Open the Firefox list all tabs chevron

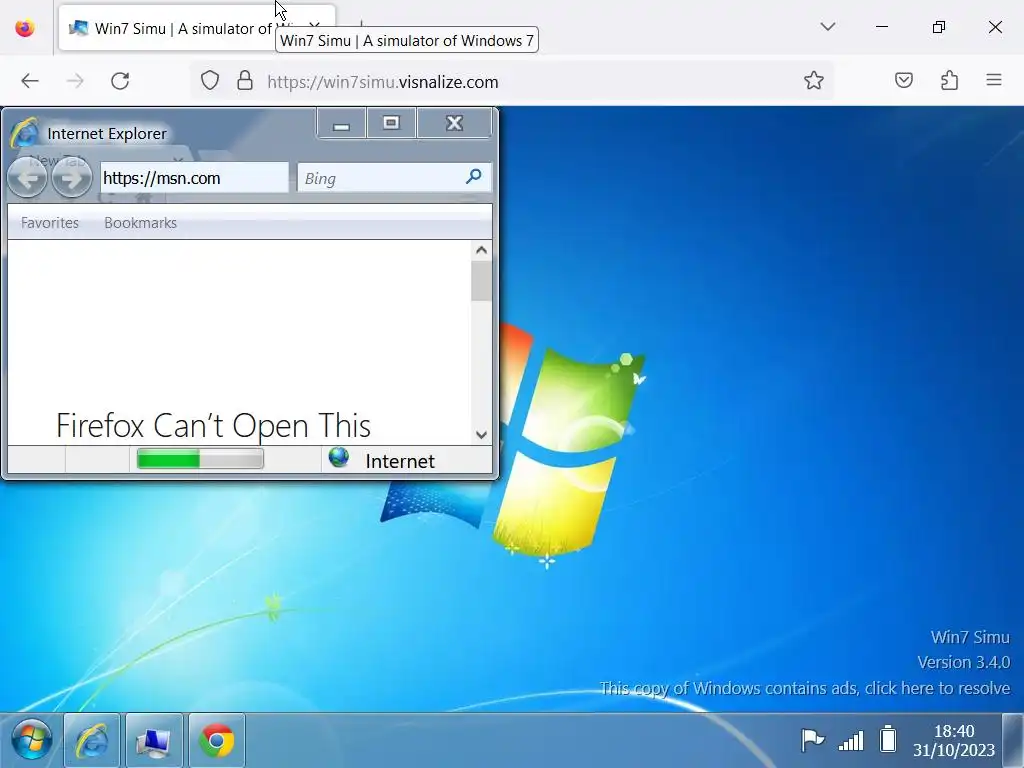pyautogui.click(x=827, y=27)
